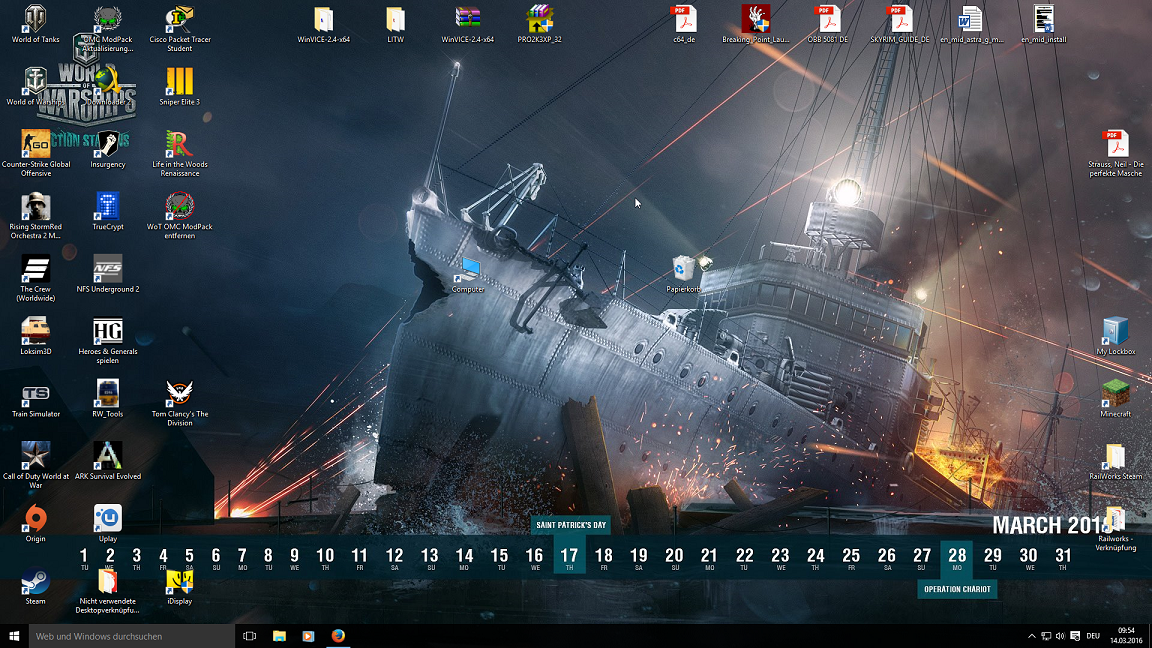Viewport: 1152px width, 648px height.
Task: Select the WinVICE-2.4-x64 folder icon
Action: click(x=323, y=24)
